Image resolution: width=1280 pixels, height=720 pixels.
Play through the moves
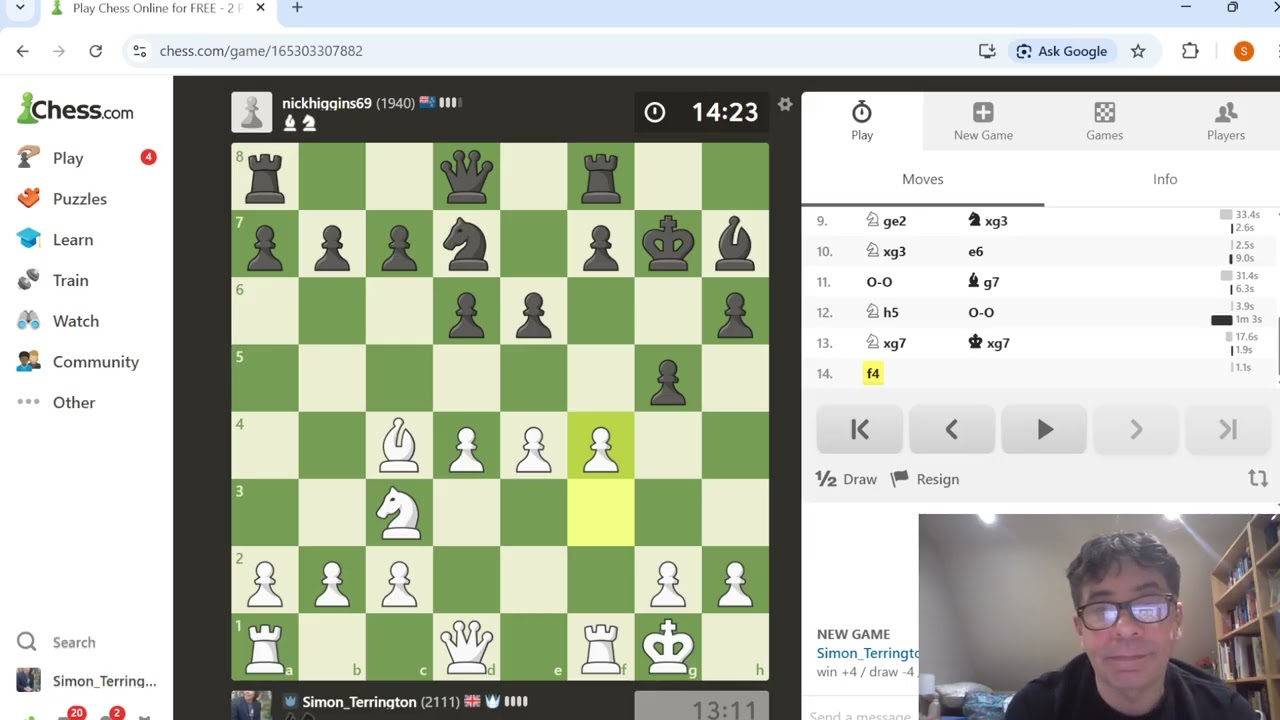pos(1044,430)
